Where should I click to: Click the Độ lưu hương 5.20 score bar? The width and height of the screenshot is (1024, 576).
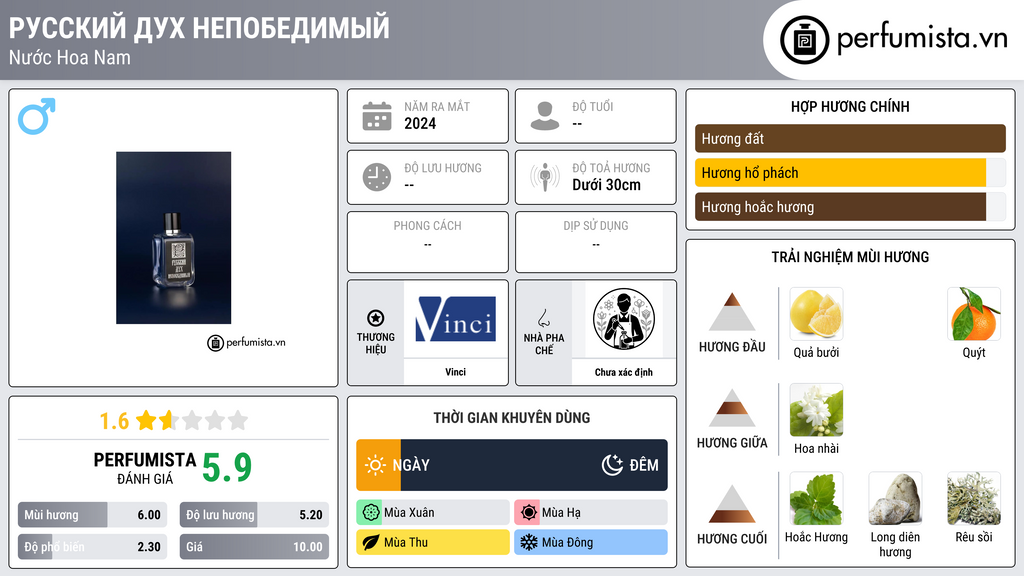coord(254,515)
